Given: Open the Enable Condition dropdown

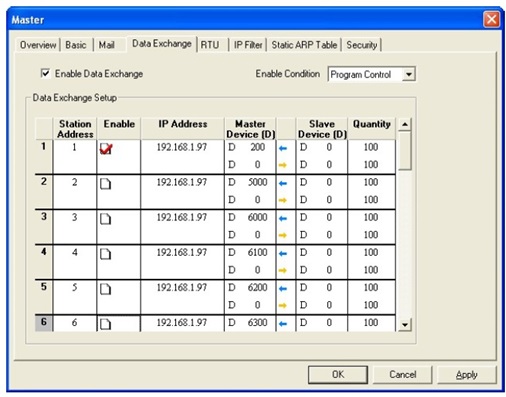Looking at the screenshot, I should point(408,74).
